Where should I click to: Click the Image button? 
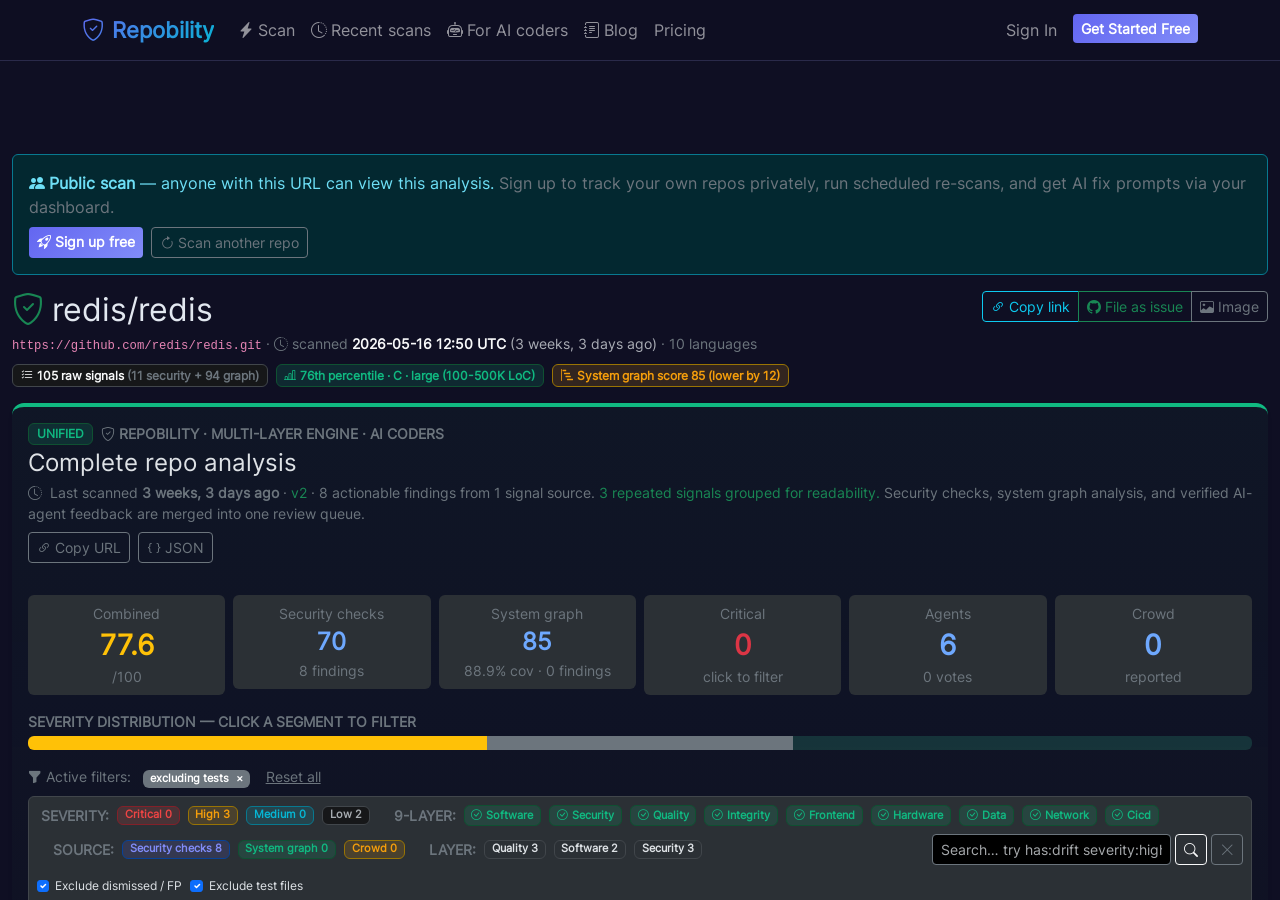coord(1229,307)
